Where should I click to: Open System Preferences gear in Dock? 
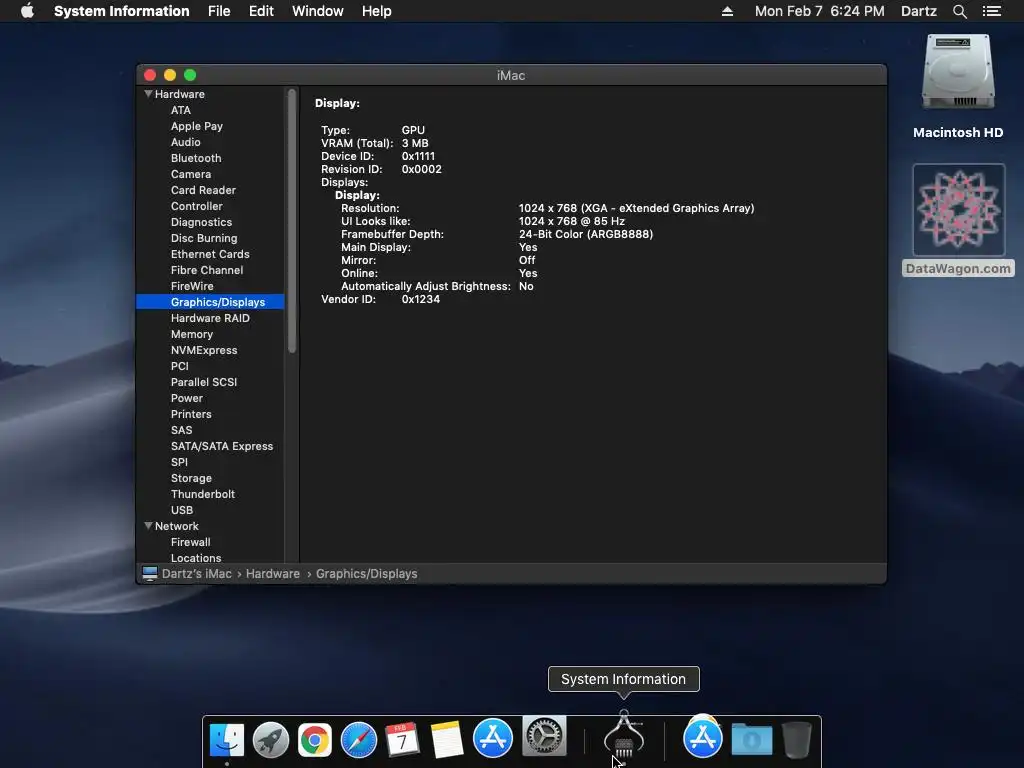pos(544,736)
